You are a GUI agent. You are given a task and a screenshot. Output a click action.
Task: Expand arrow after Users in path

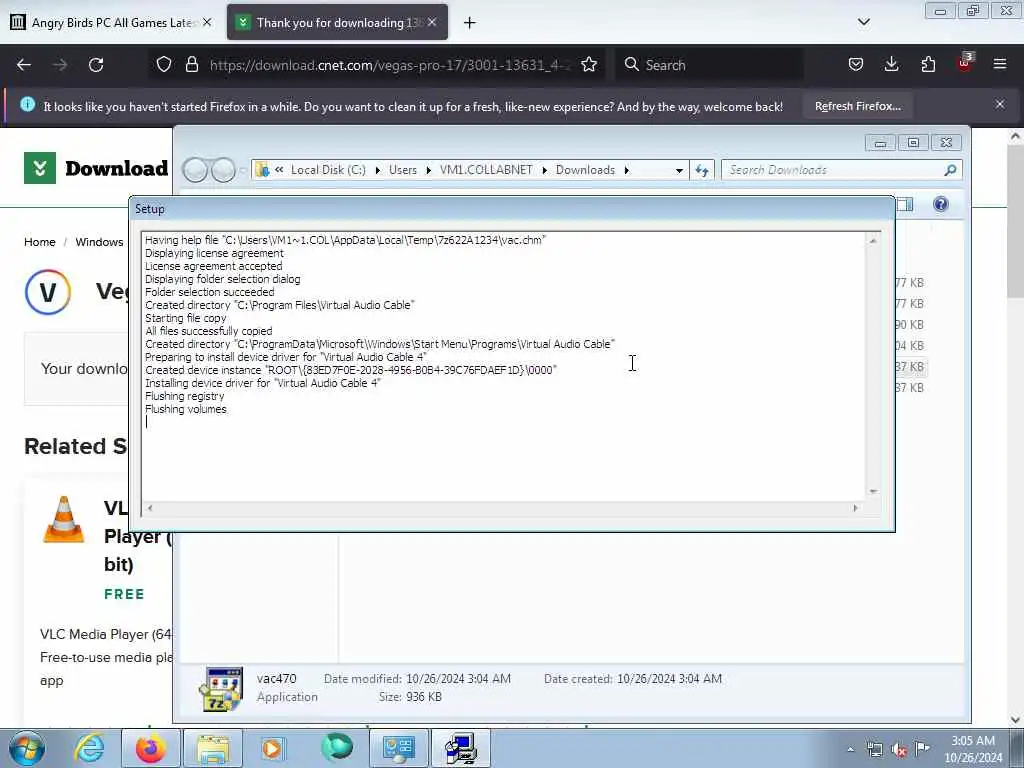pyautogui.click(x=428, y=170)
